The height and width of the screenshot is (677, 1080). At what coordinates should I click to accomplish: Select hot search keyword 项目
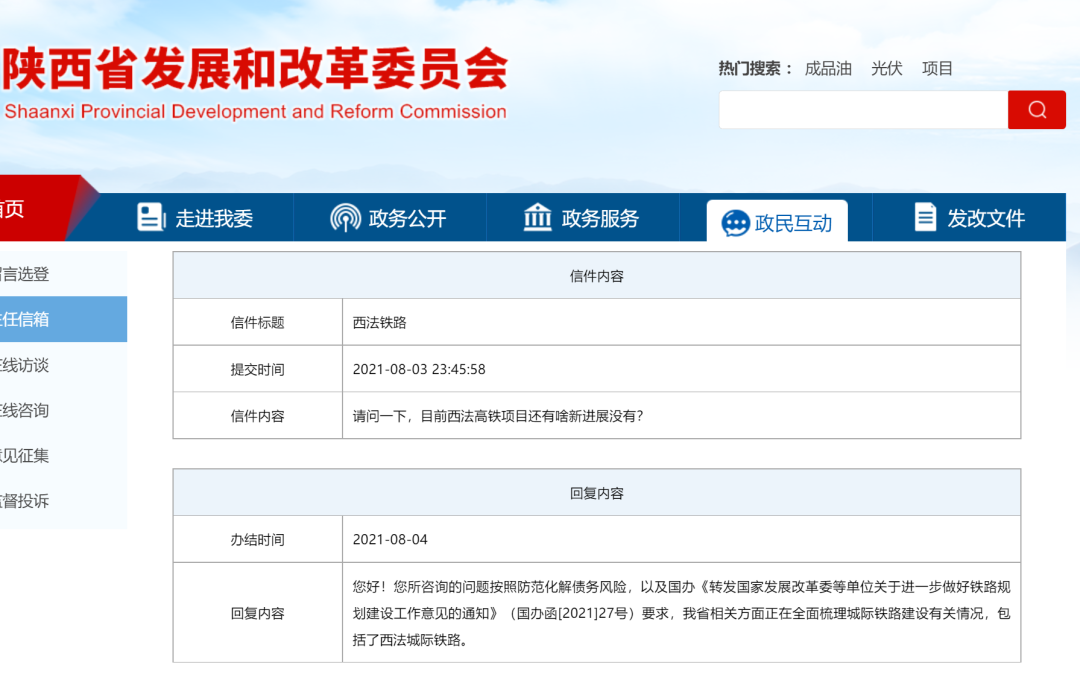pos(937,68)
